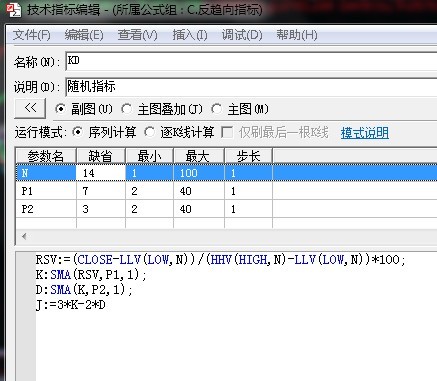
Task: Click the 步长 column header
Action: click(x=249, y=156)
